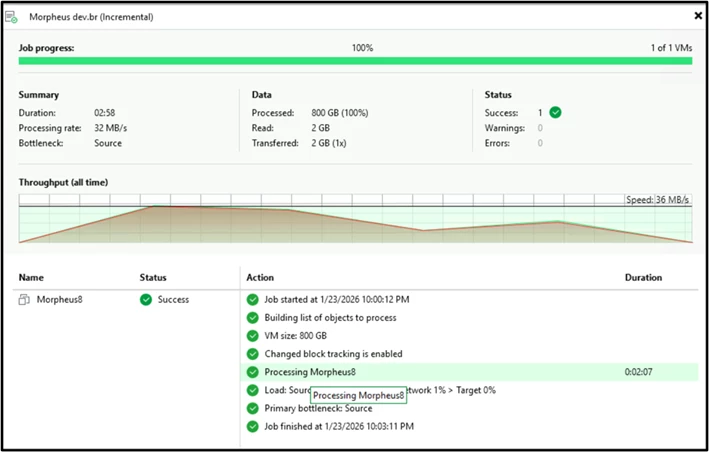This screenshot has width=709, height=452.
Task: Click the Processed value 800 GB (100%)
Action: coord(340,113)
